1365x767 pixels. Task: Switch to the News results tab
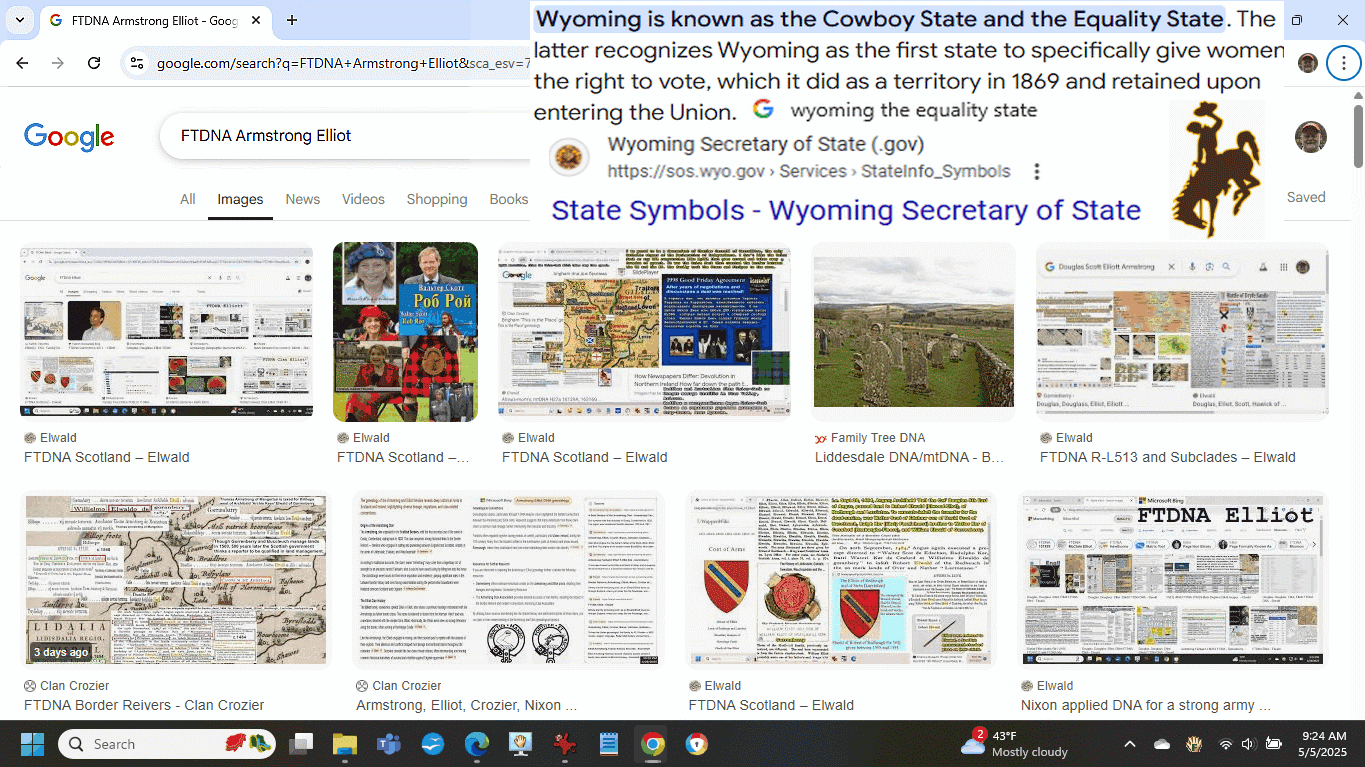point(303,199)
